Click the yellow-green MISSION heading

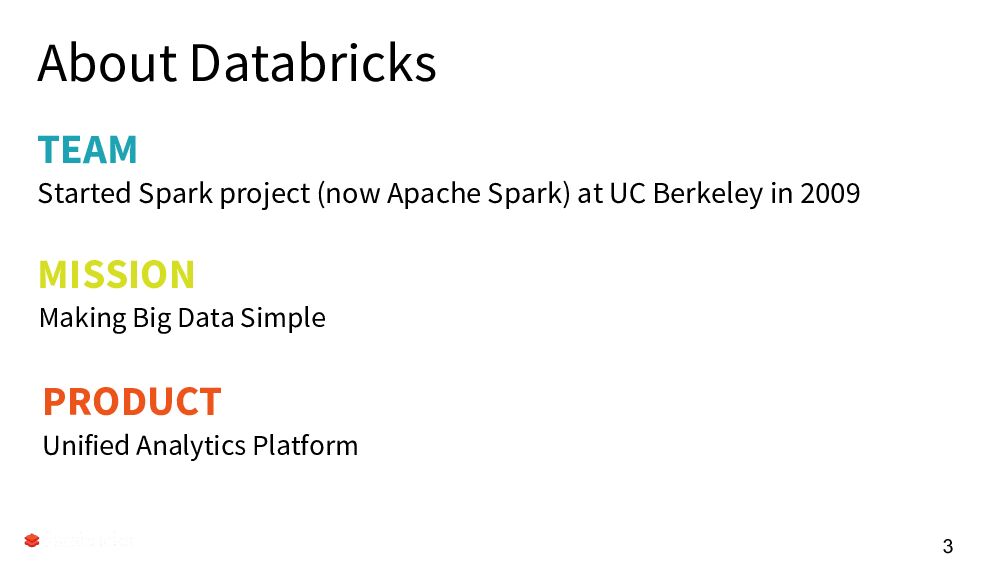(x=116, y=274)
